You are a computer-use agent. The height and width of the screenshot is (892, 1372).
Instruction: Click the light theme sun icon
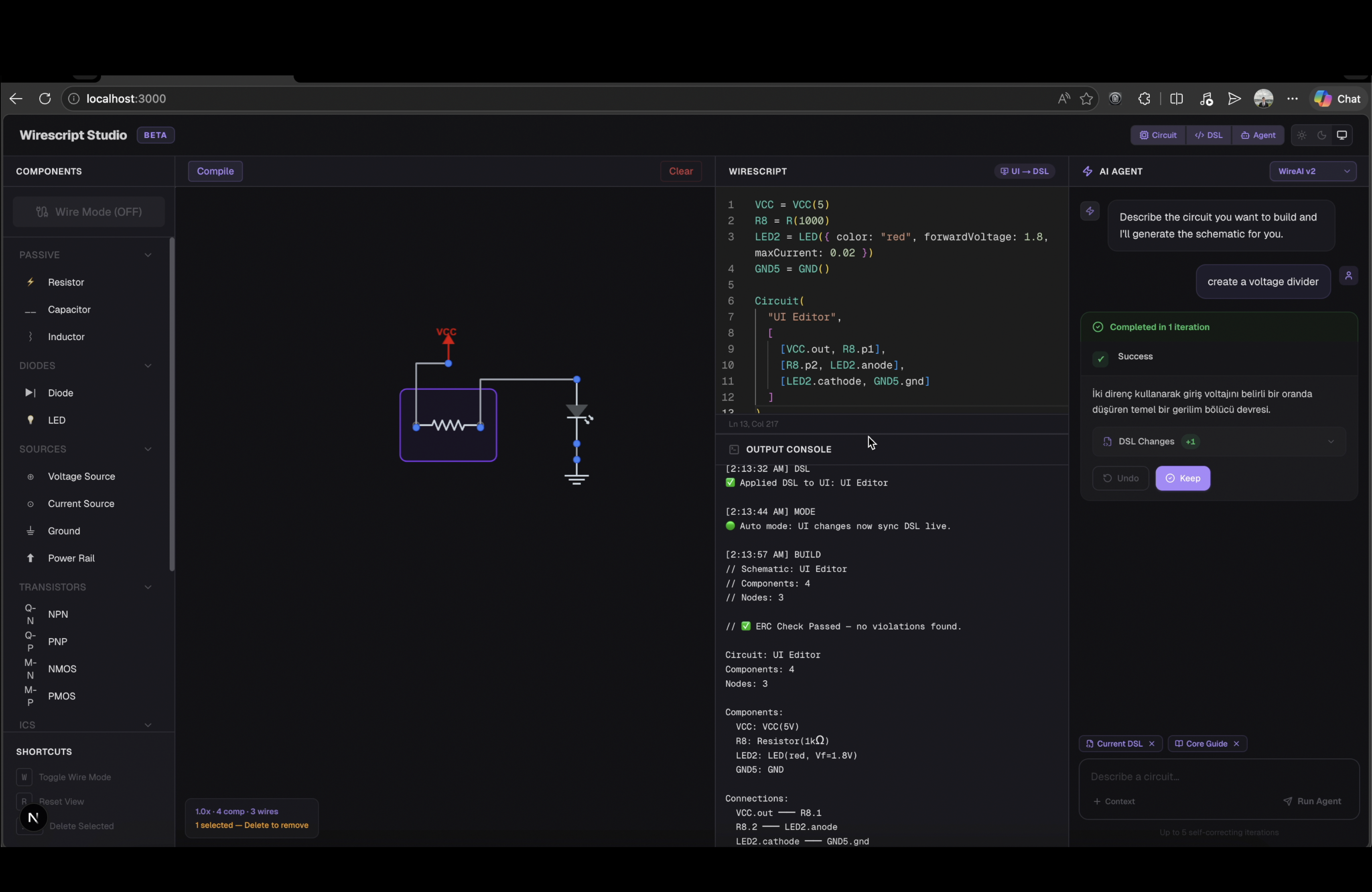click(1302, 136)
